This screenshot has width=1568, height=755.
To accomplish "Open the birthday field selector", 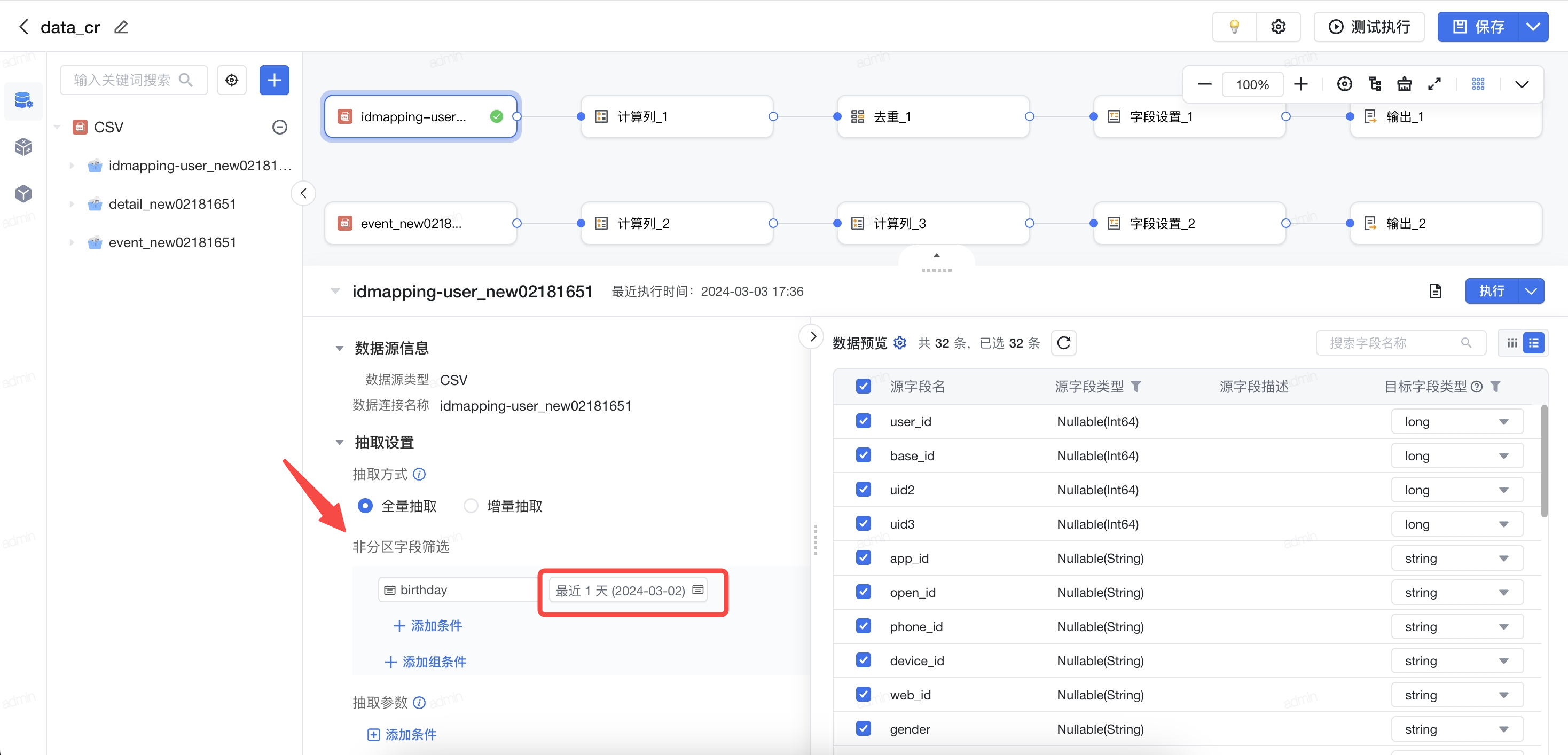I will [458, 589].
